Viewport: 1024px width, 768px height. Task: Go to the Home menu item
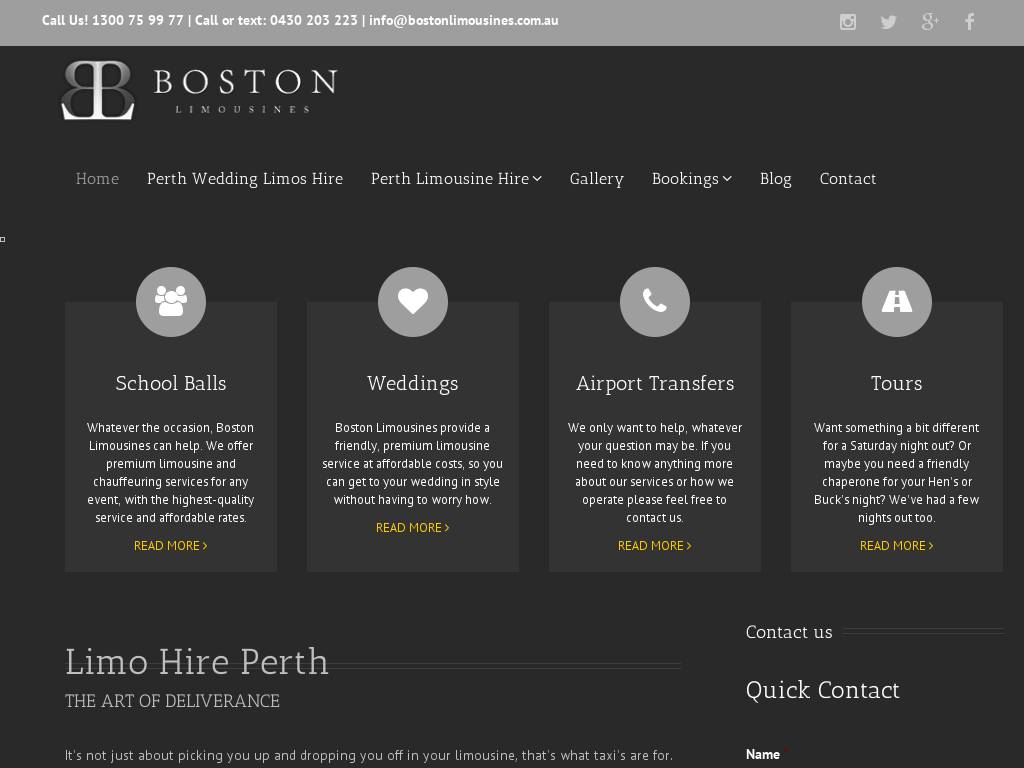97,179
